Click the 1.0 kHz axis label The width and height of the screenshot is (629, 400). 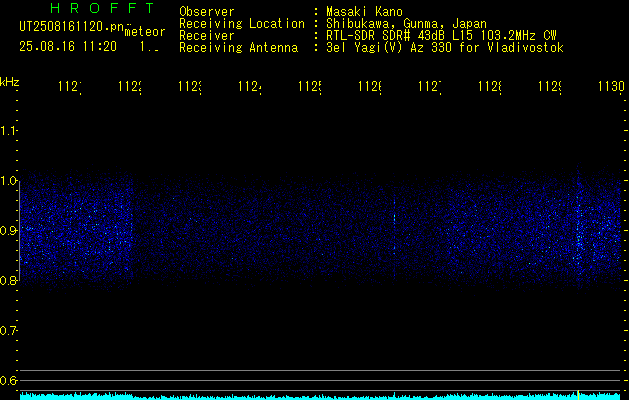point(8,181)
